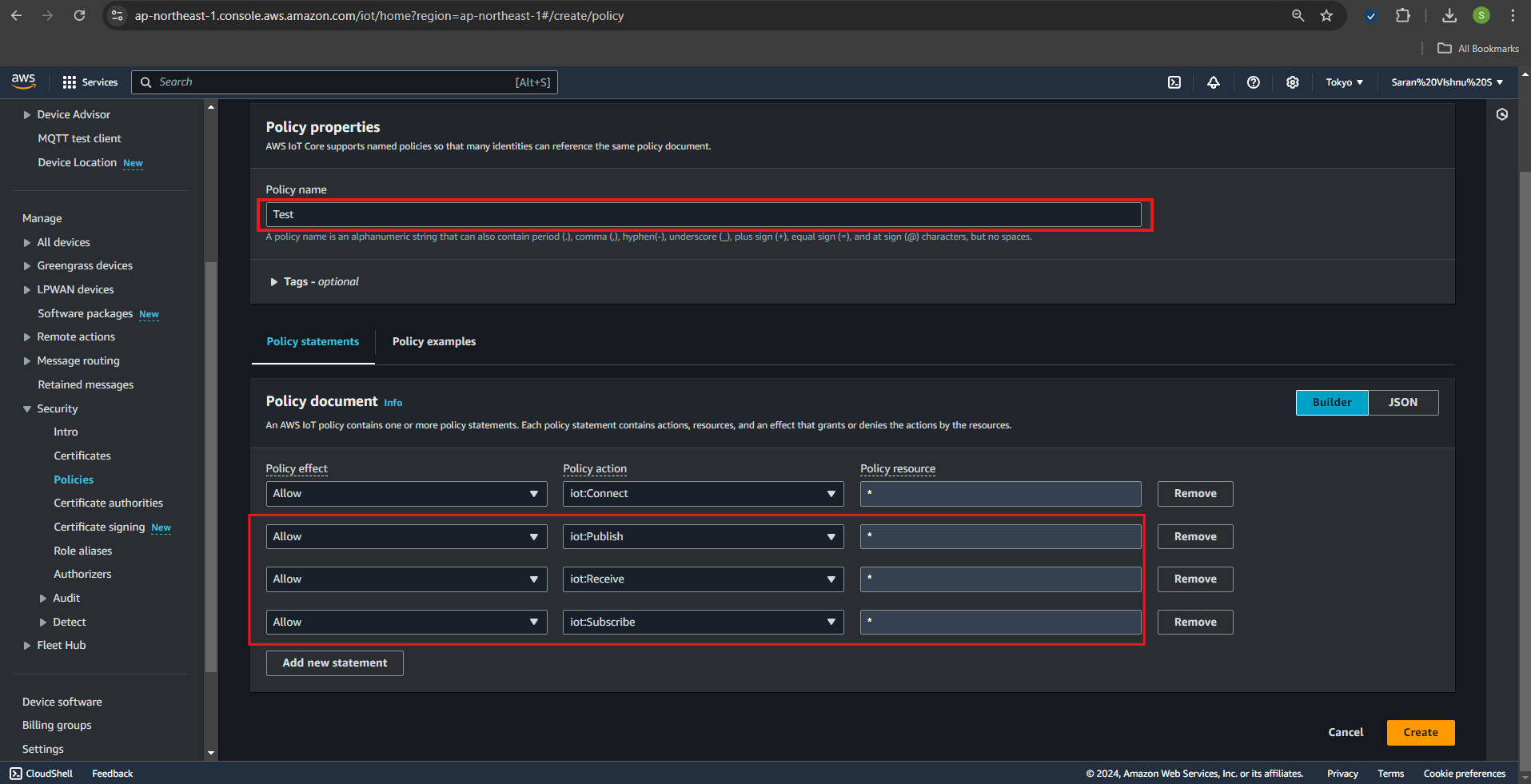Remove the iot:Subscribe policy statement
The height and width of the screenshot is (784, 1531).
1194,623
